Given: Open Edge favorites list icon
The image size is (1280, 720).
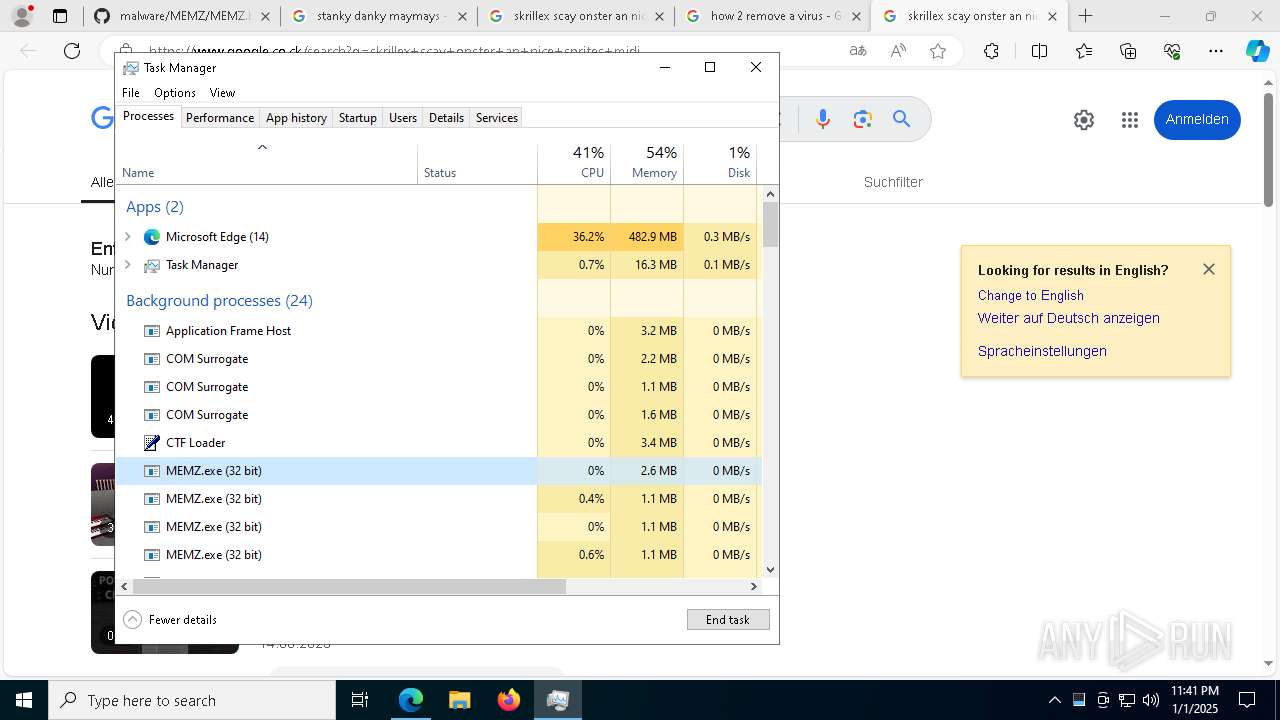Looking at the screenshot, I should 1085,51.
